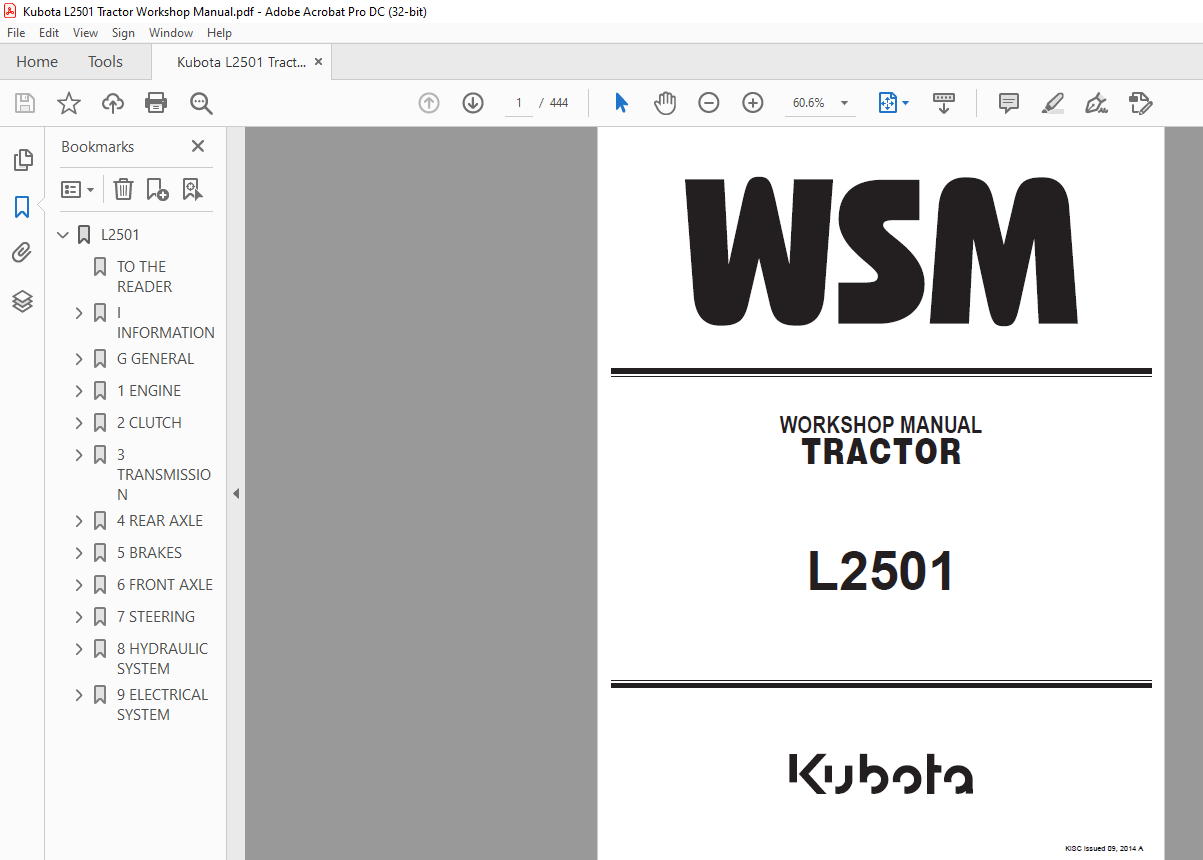Open Find text search tool
The height and width of the screenshot is (860, 1203).
coord(201,103)
